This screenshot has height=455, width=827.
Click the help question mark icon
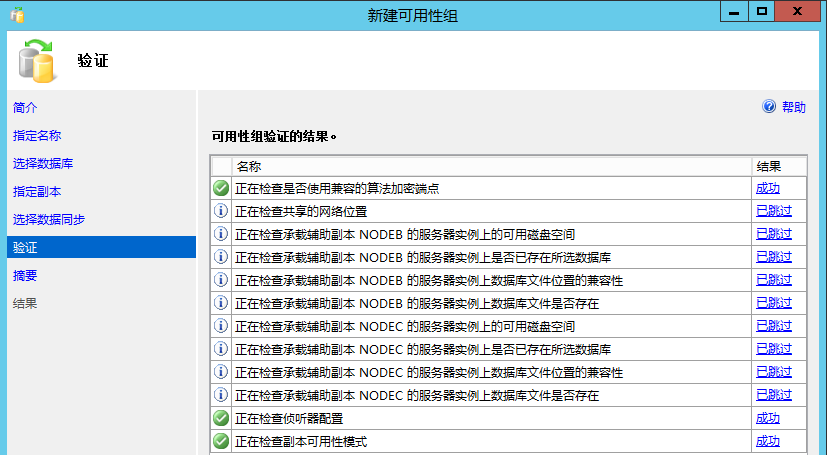[769, 107]
